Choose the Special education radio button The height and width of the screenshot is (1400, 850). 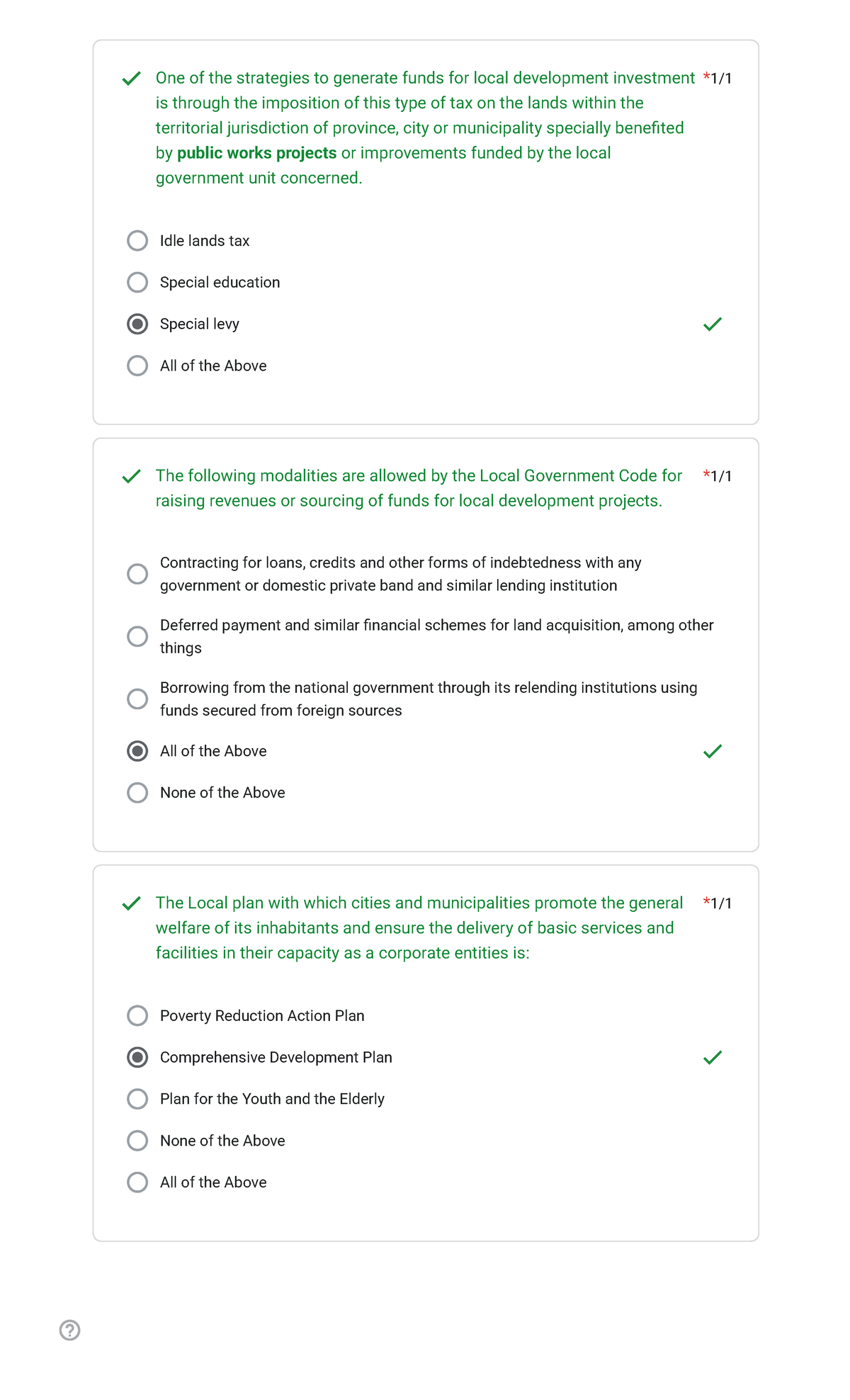pos(137,283)
